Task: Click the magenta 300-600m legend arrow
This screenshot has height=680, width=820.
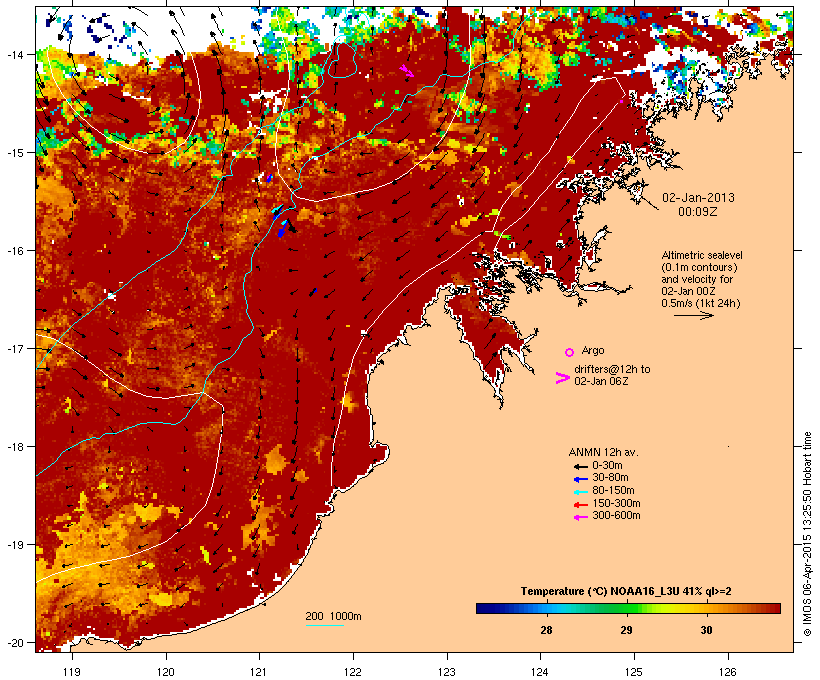Action: tap(580, 517)
